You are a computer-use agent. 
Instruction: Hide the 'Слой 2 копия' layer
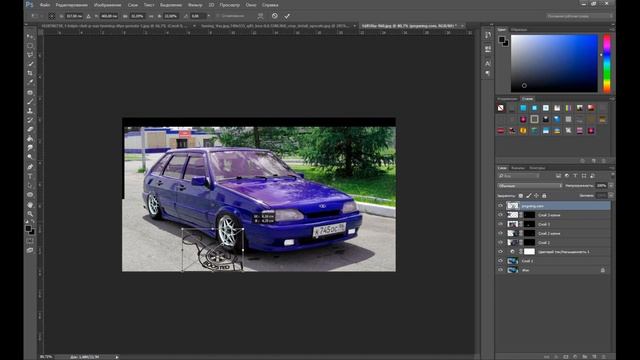click(500, 233)
